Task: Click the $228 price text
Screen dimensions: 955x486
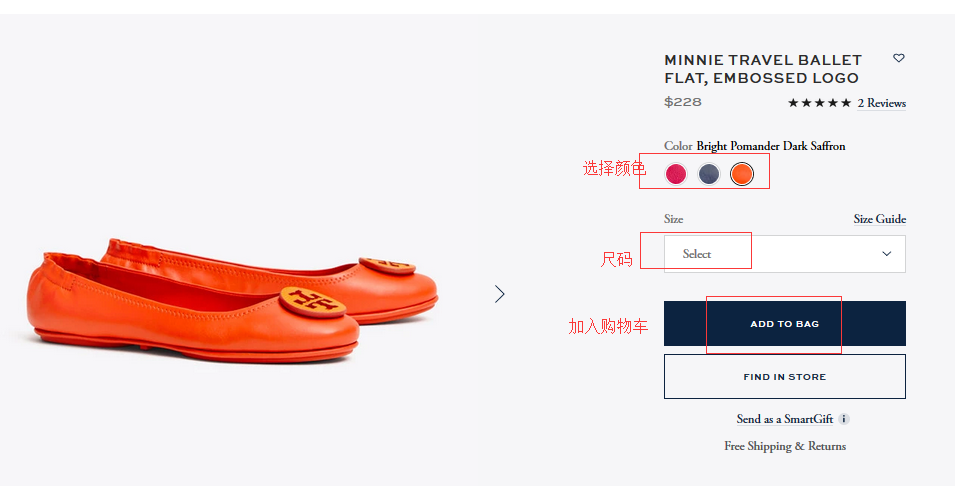Action: [683, 102]
